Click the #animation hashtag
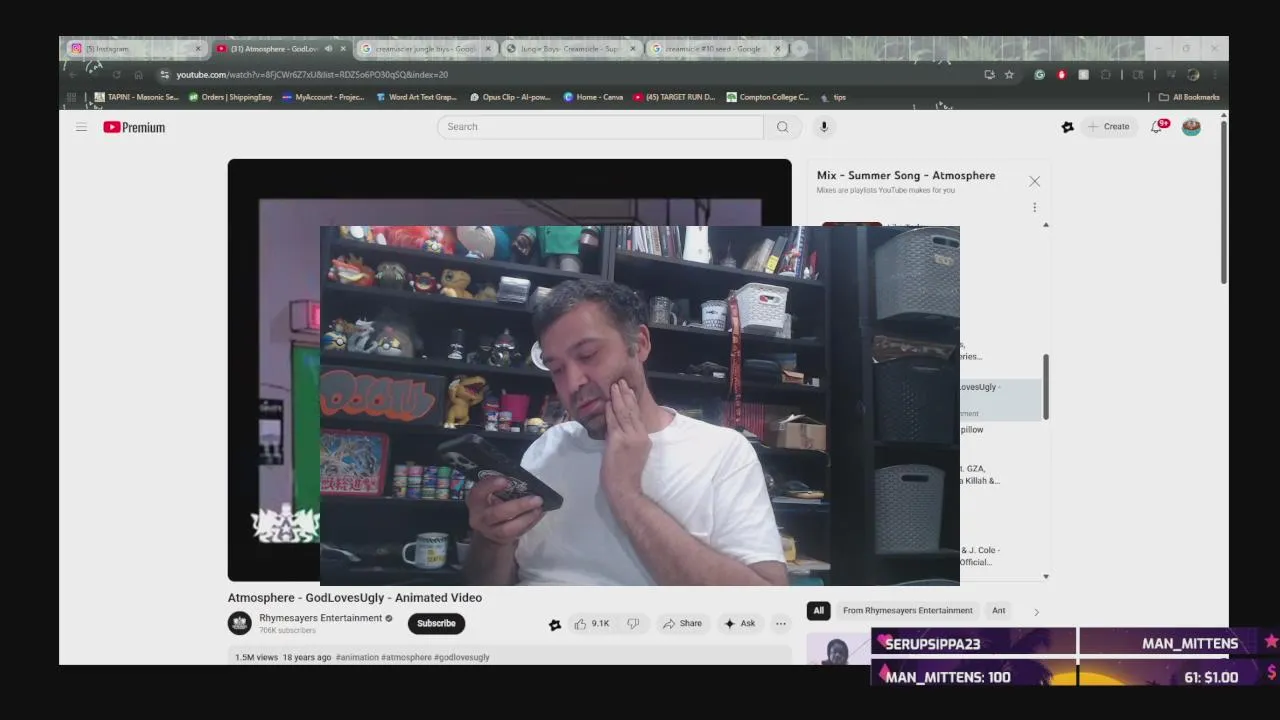 click(x=357, y=657)
